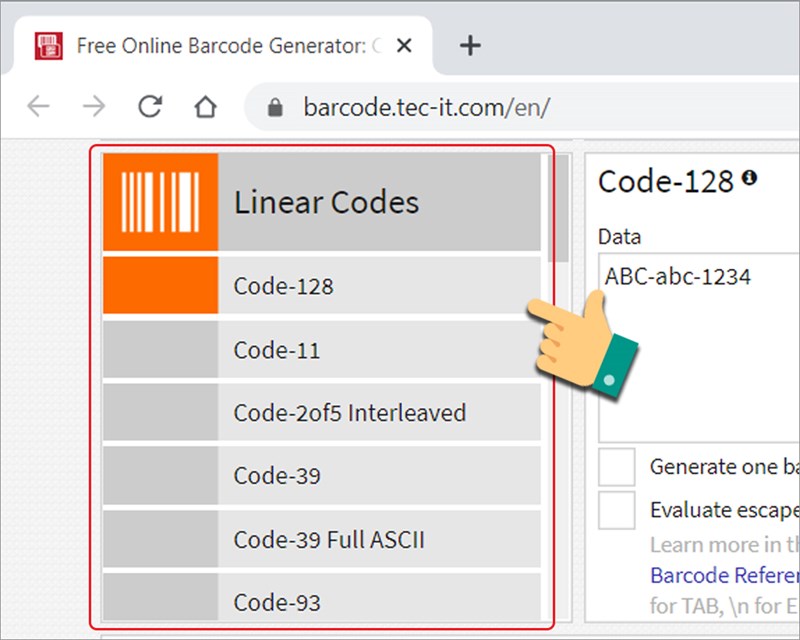Click the orange Code-128 category icon
Viewport: 800px width, 640px height.
click(160, 286)
